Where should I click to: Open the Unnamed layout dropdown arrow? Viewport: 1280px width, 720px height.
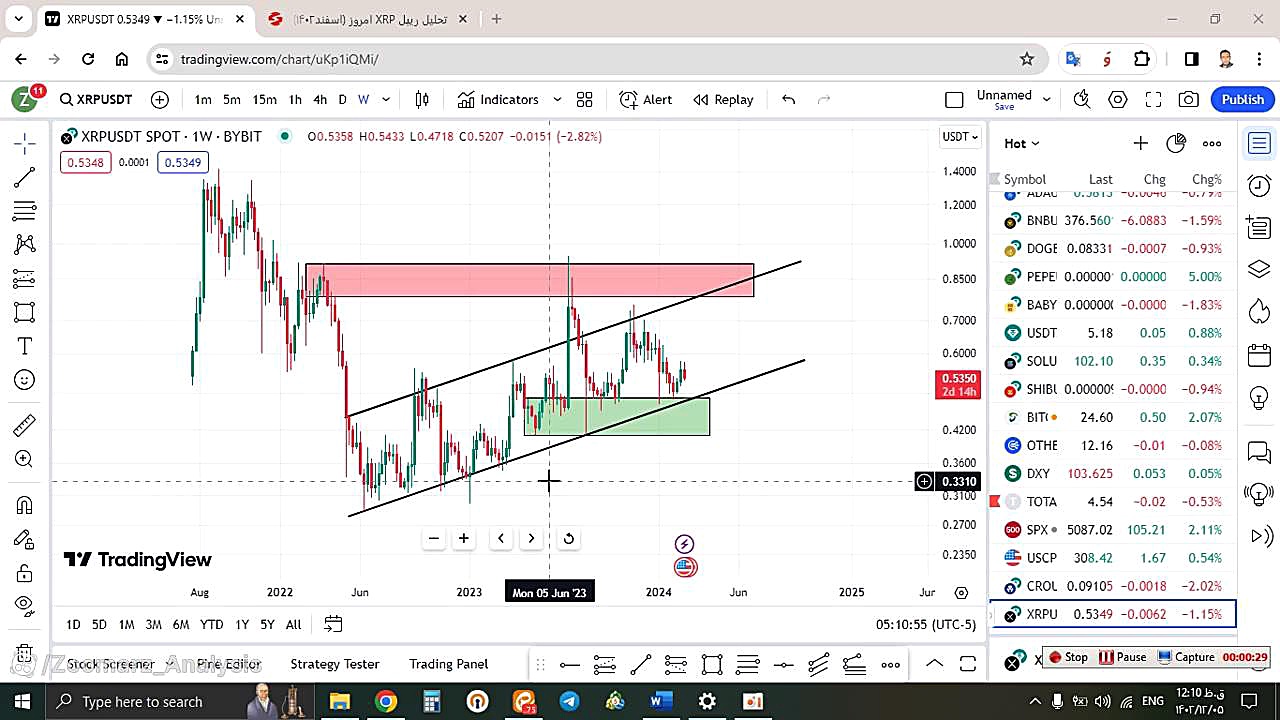coord(1047,99)
